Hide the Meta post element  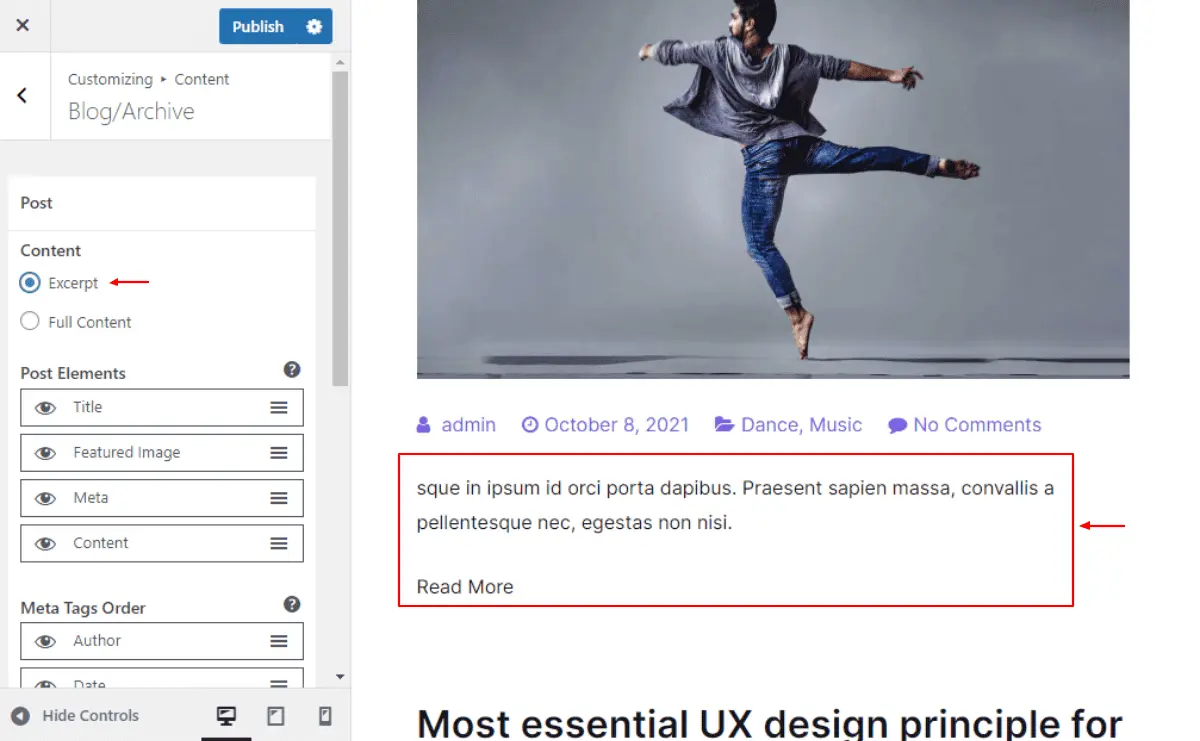coord(45,498)
